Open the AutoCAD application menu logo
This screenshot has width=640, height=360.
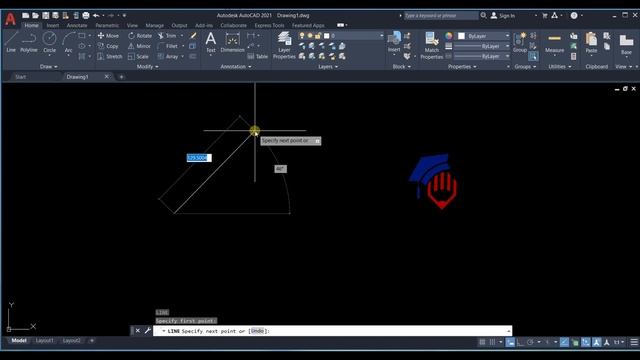10,19
